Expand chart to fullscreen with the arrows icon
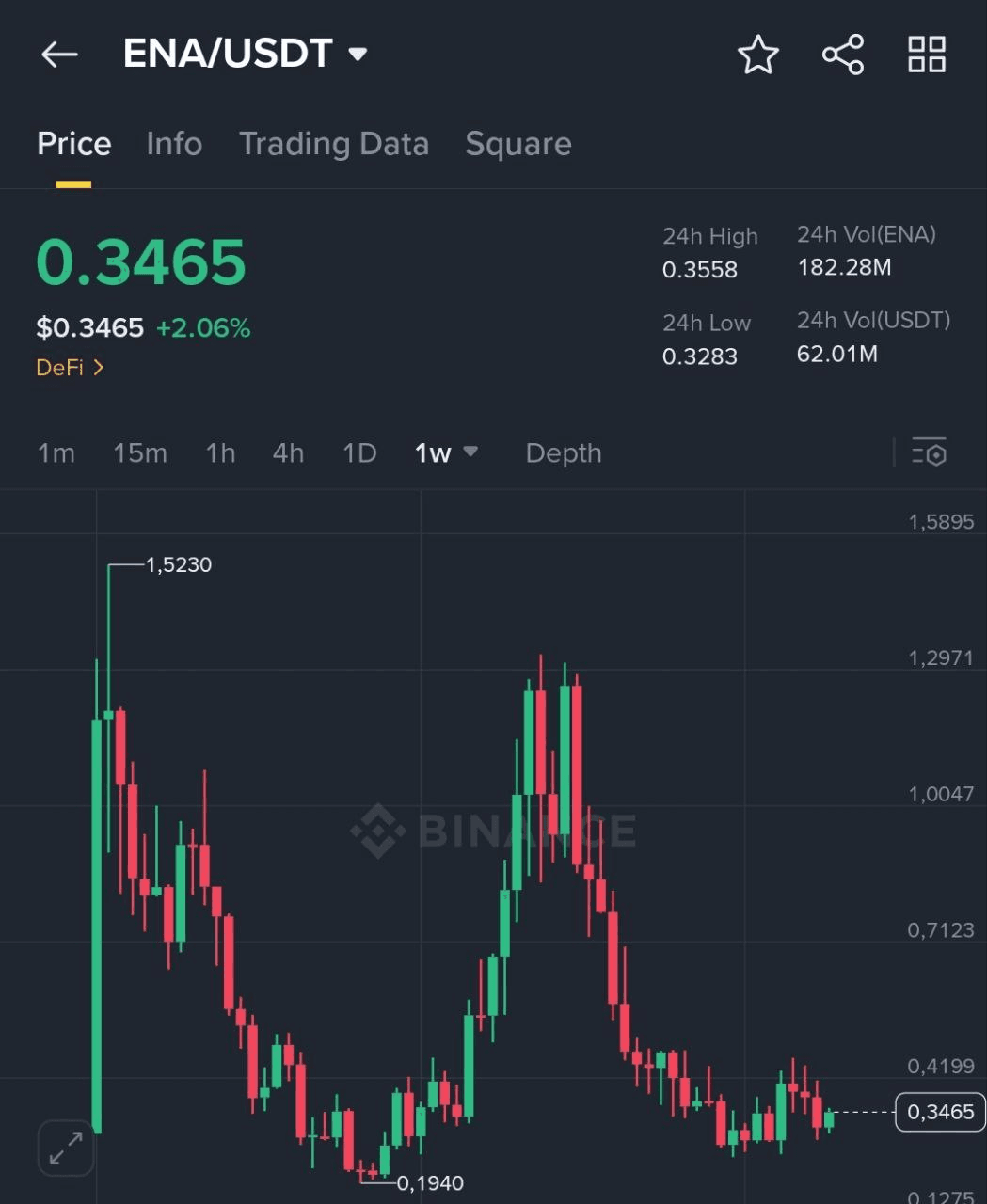Screen dimensions: 987x1204 point(66,1149)
